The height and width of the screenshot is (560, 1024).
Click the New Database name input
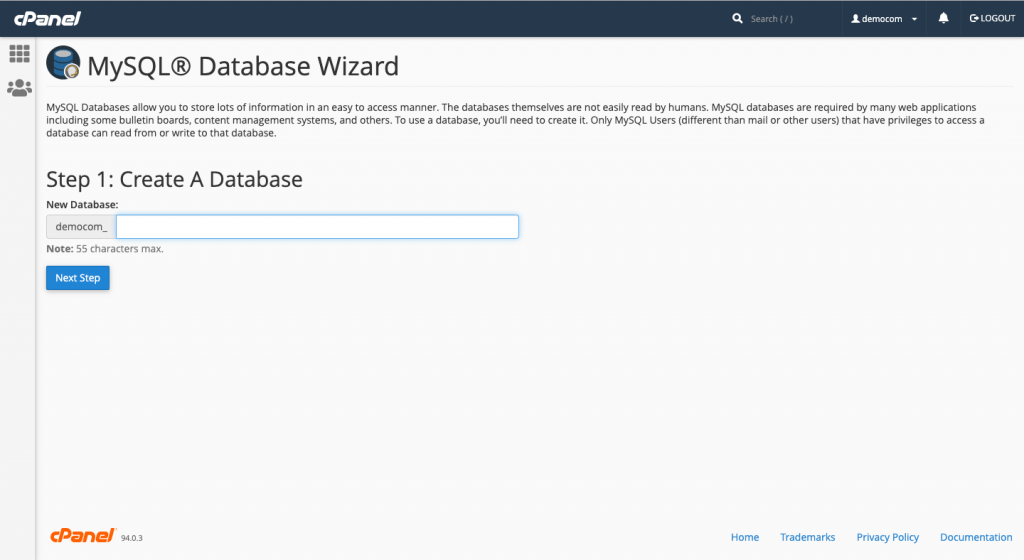pyautogui.click(x=317, y=226)
